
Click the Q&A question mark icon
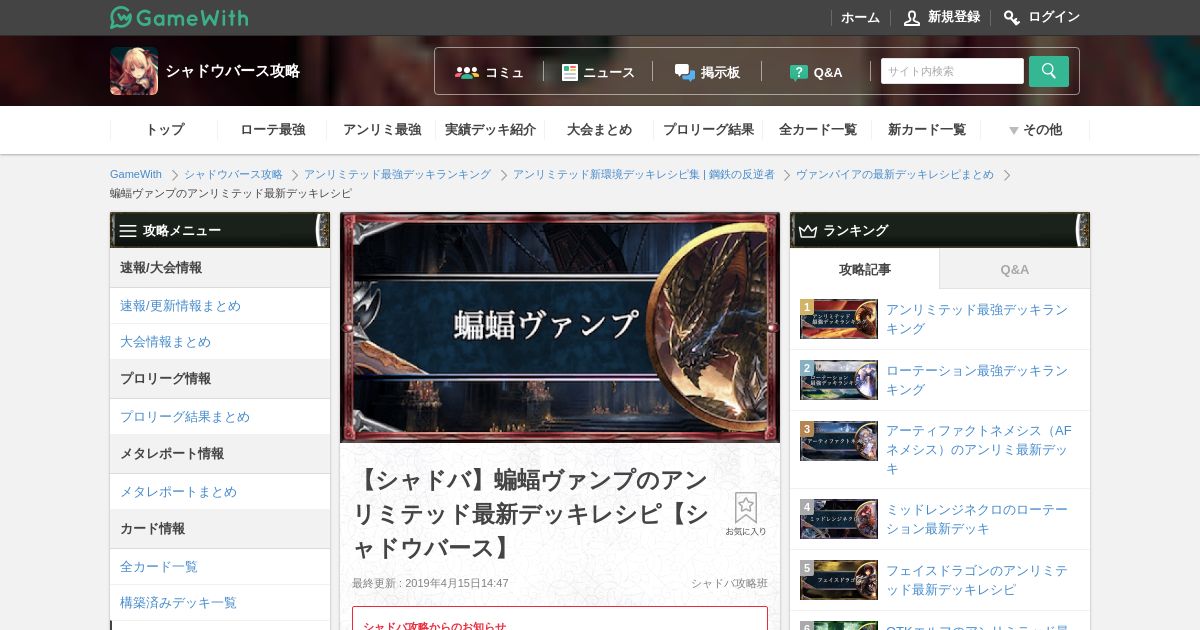(x=799, y=72)
